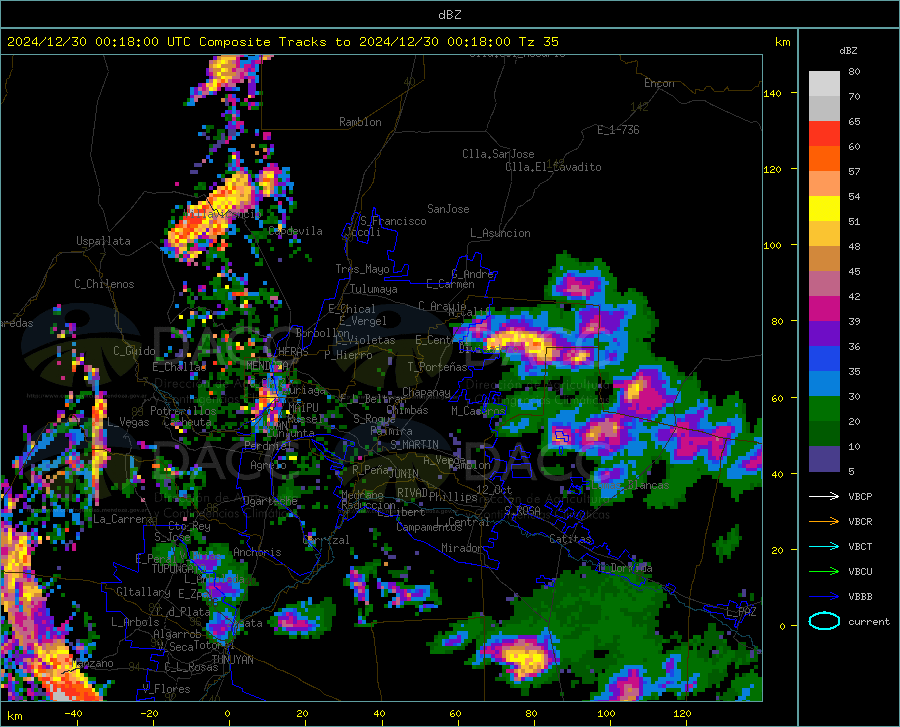The height and width of the screenshot is (727, 900).
Task: Click the 'km' unit label at top-right
Action: tap(782, 42)
